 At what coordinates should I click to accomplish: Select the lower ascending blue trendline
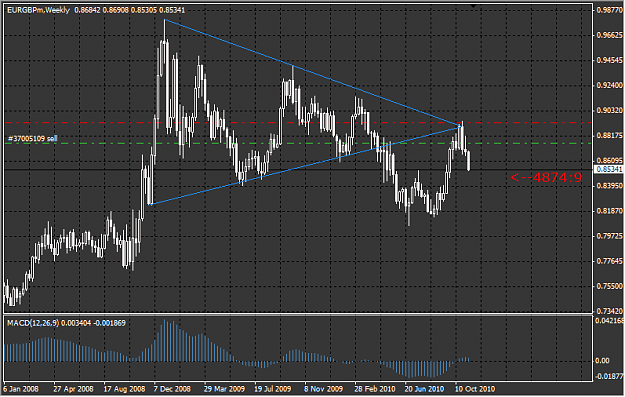305,165
